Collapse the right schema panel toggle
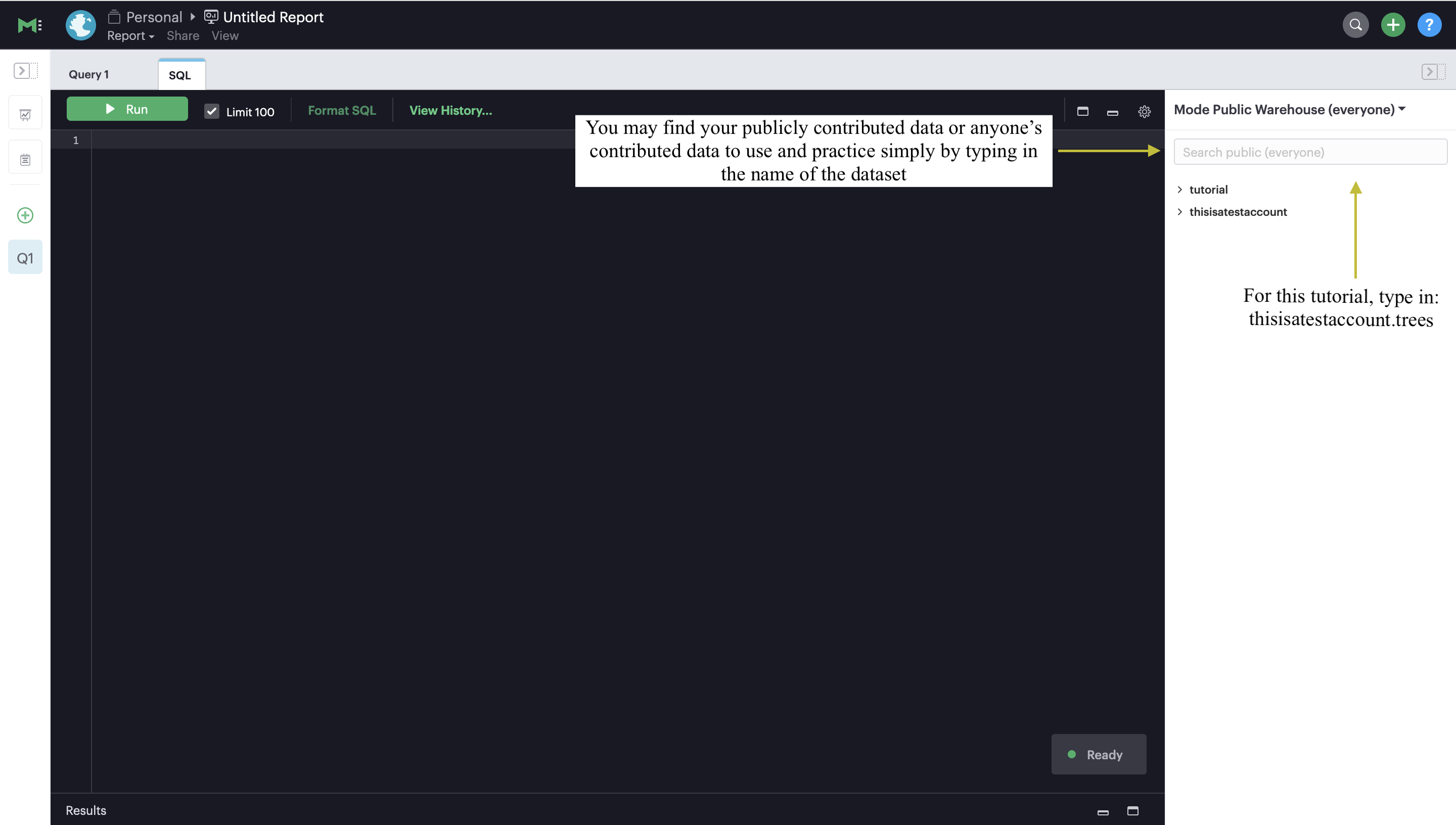The width and height of the screenshot is (1456, 825). [x=1433, y=72]
